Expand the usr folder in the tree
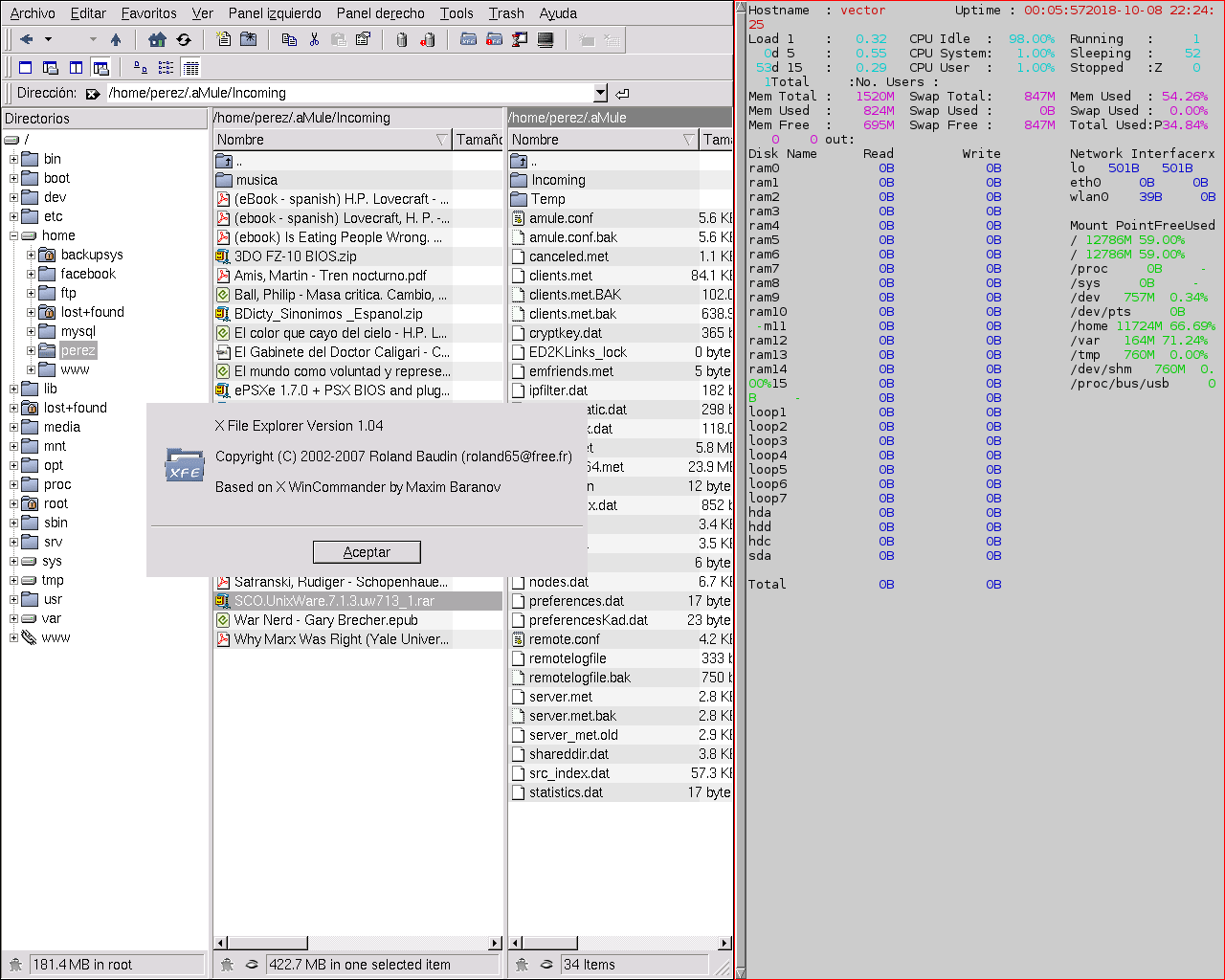 [x=13, y=599]
